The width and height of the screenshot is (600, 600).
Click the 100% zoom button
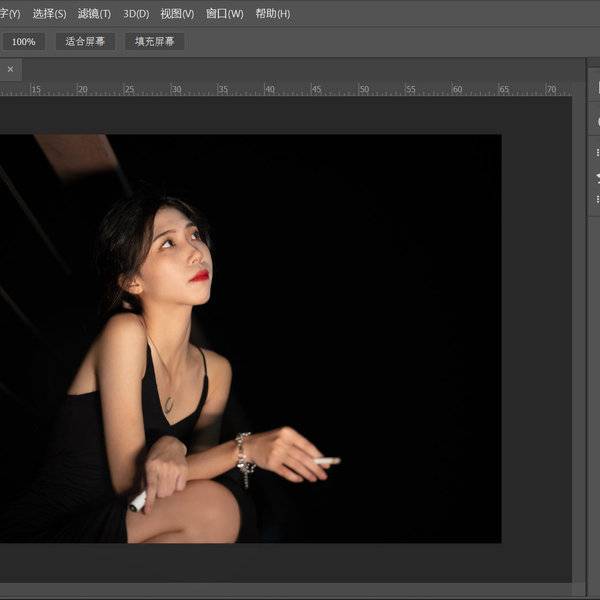coord(24,42)
